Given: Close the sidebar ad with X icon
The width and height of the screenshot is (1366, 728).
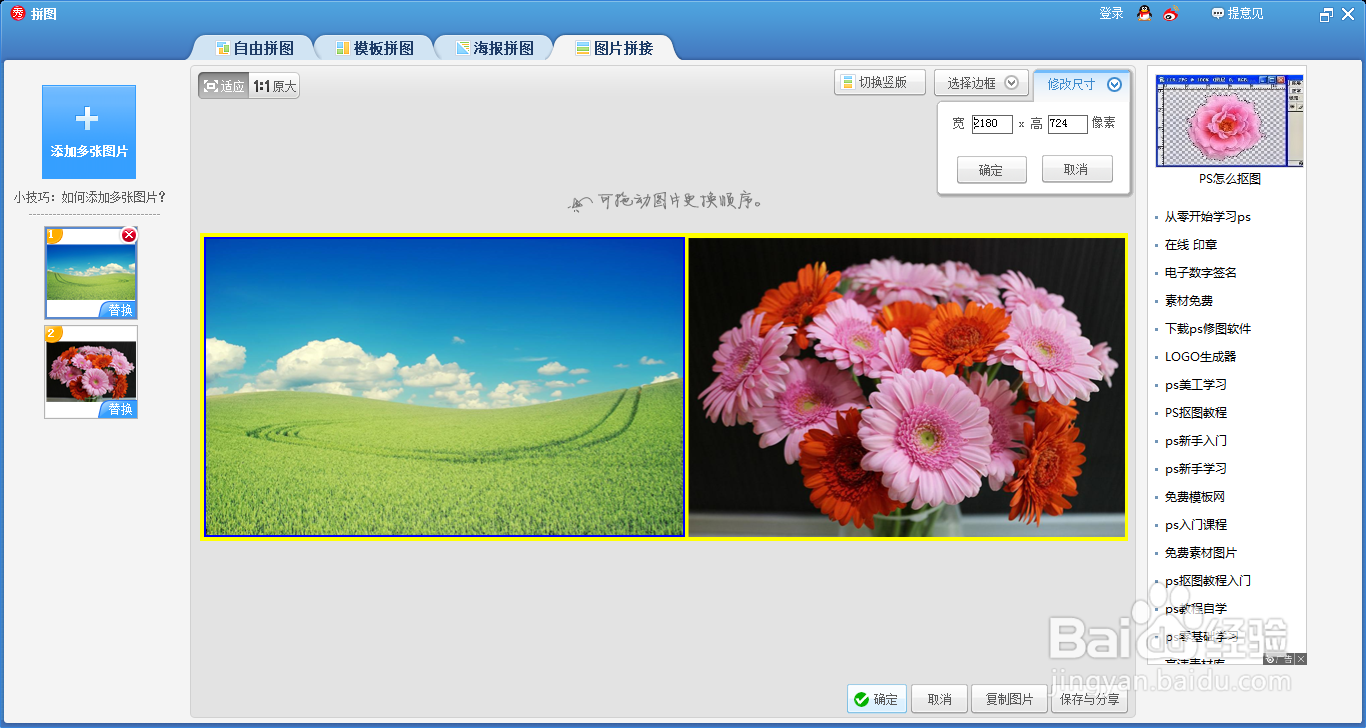Looking at the screenshot, I should [1301, 659].
